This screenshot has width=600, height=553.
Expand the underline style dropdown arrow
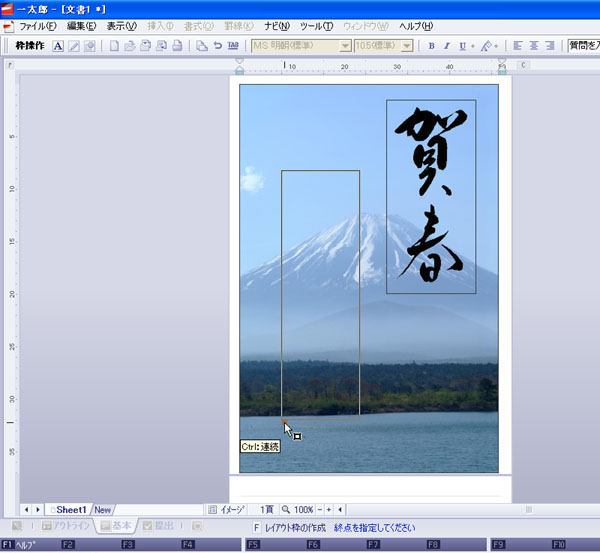coord(472,46)
